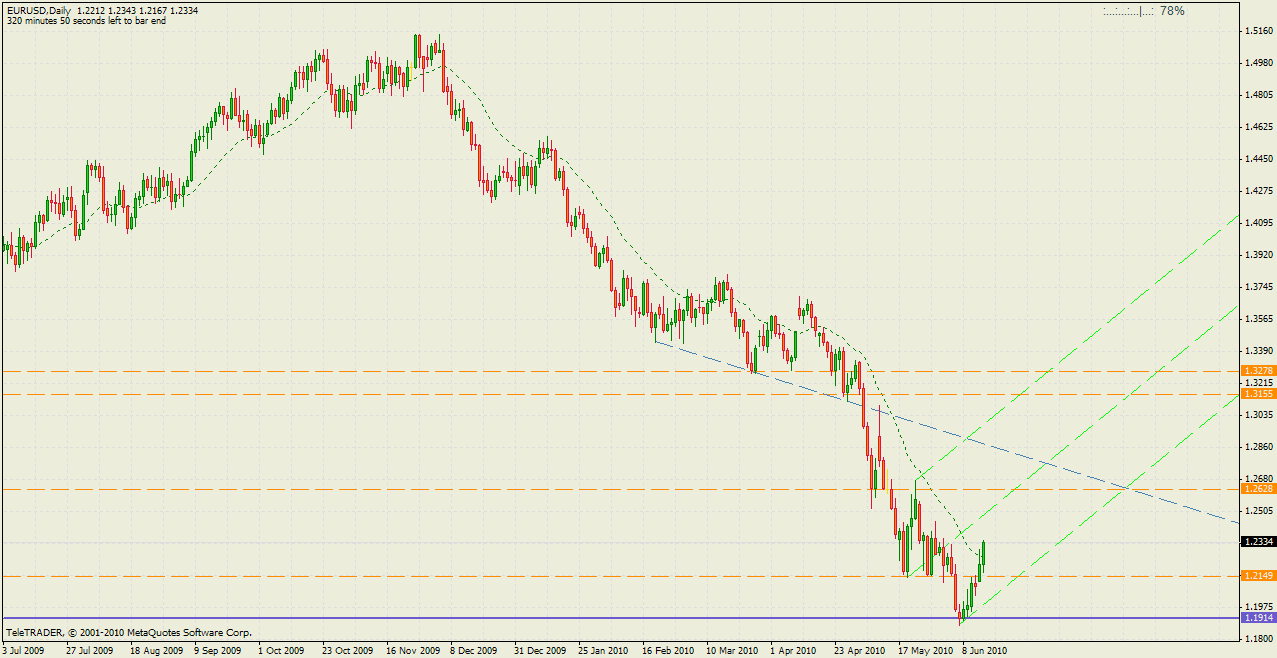Click the 1.5160 value on price axis

[1259, 31]
